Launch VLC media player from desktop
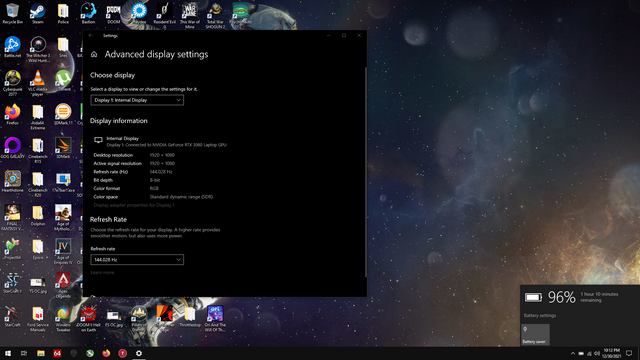 pyautogui.click(x=38, y=83)
